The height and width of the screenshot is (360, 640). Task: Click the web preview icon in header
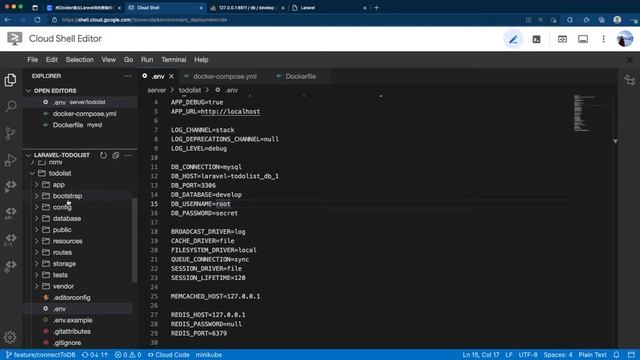pos(562,39)
